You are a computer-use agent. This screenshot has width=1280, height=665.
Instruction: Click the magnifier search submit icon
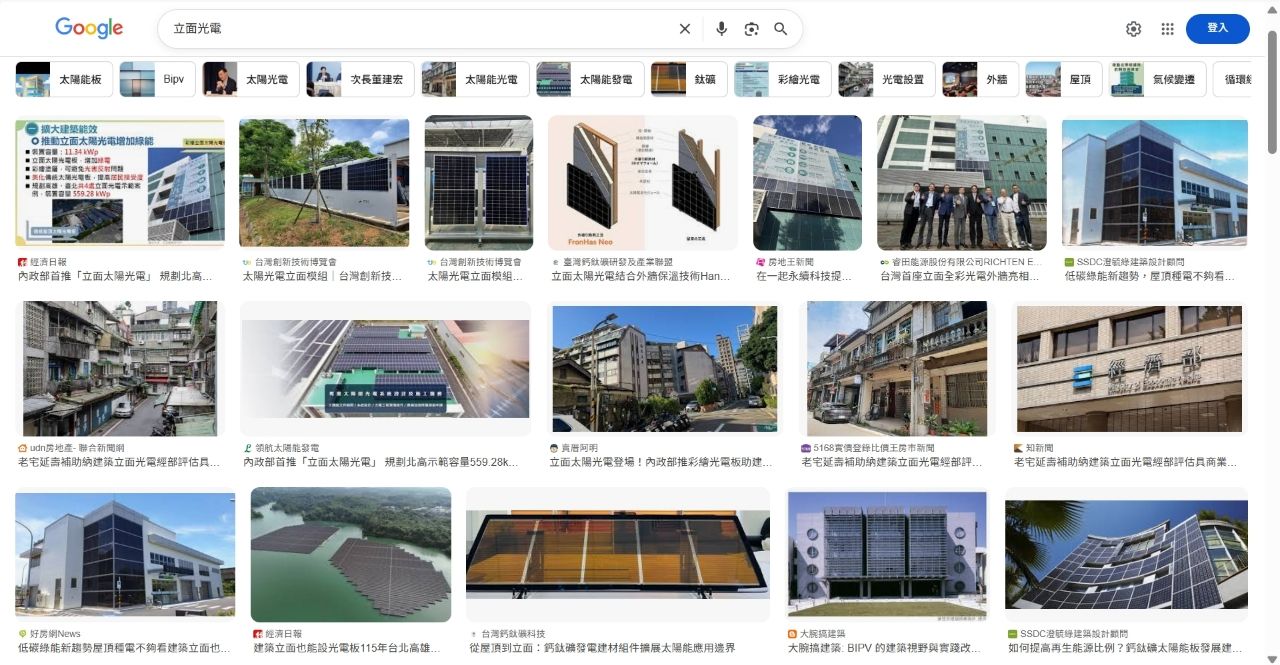click(781, 29)
